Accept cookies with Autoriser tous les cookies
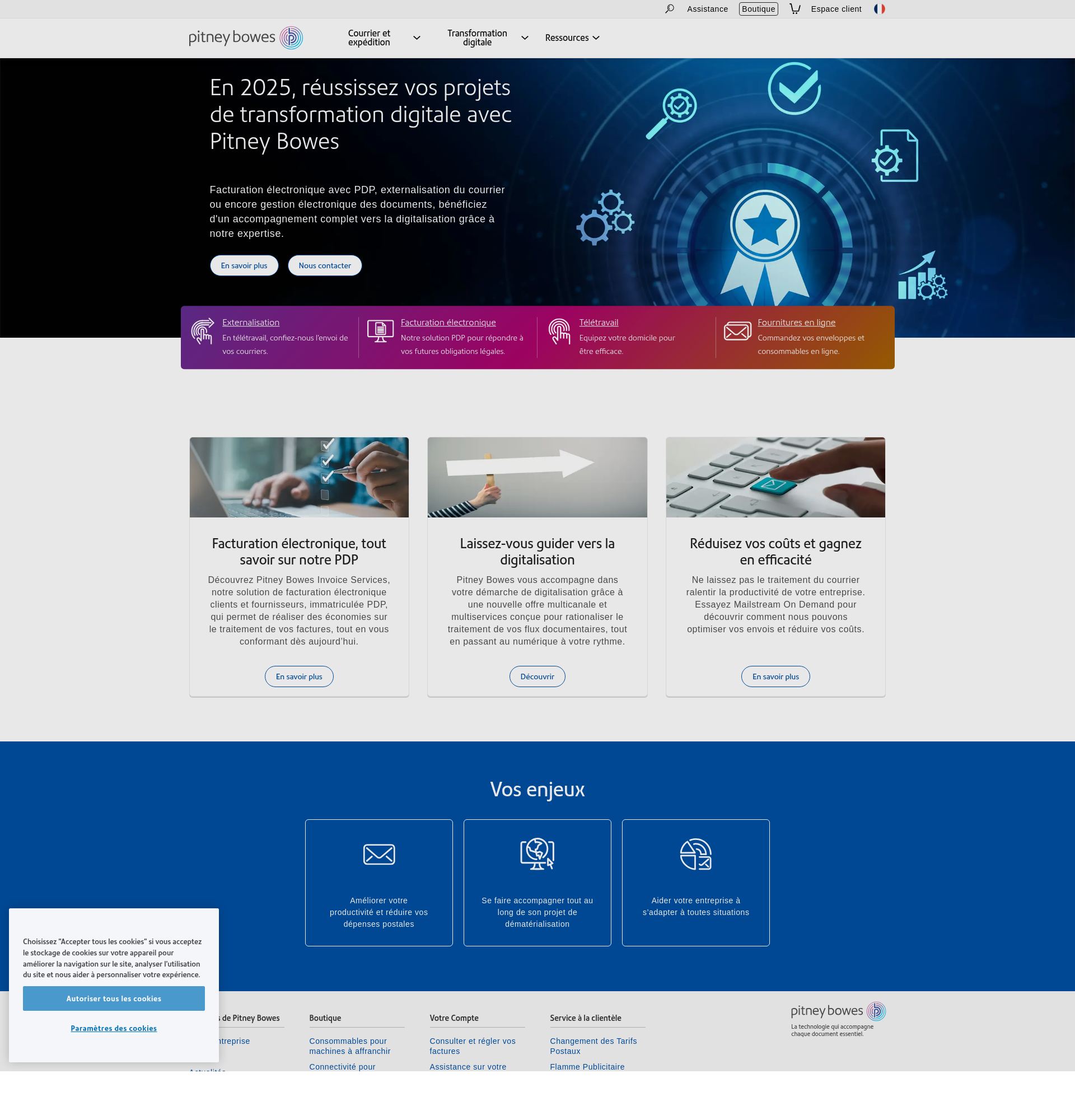Screen dimensions: 1075x1120 (x=114, y=998)
